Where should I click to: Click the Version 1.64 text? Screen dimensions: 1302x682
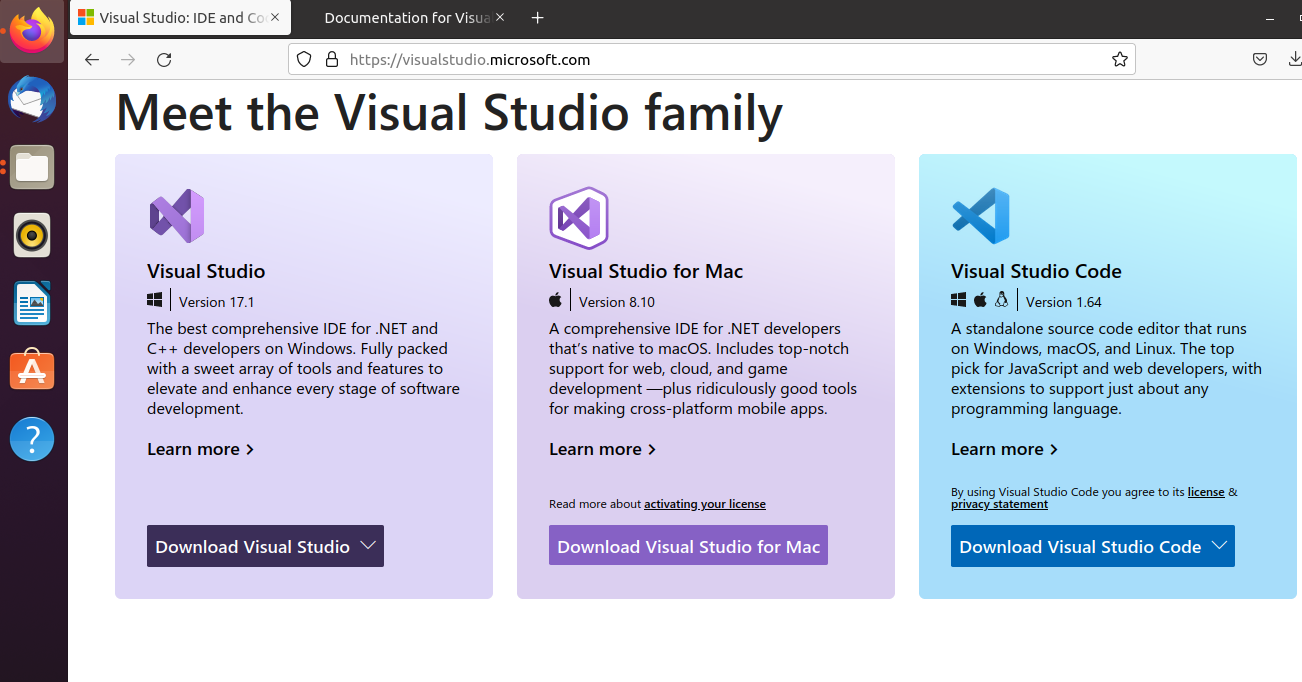[x=1064, y=302]
